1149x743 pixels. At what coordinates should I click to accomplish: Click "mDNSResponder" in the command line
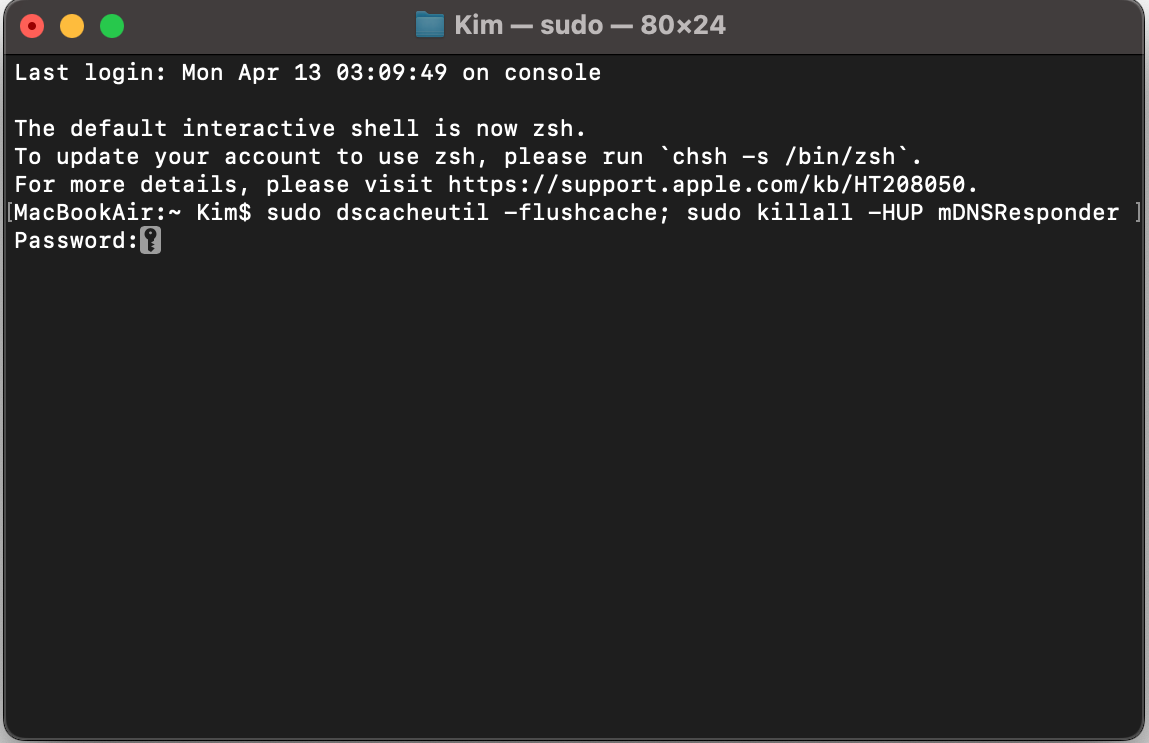(1028, 212)
